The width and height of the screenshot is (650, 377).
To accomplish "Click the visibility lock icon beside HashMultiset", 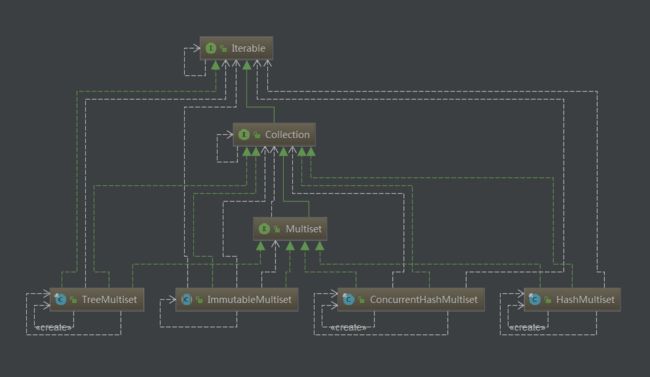I will (x=548, y=299).
